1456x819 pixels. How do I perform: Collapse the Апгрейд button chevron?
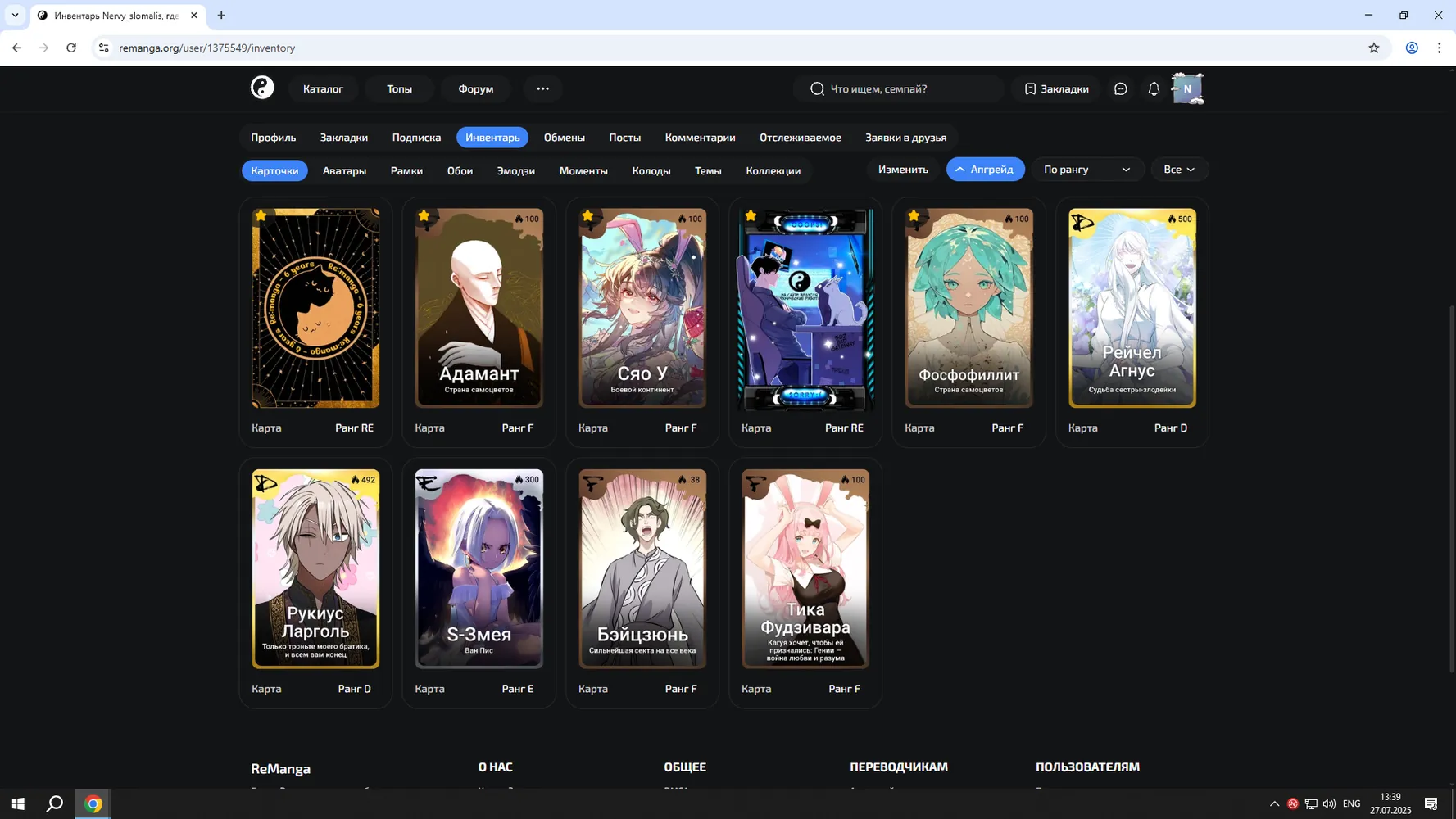pyautogui.click(x=959, y=170)
